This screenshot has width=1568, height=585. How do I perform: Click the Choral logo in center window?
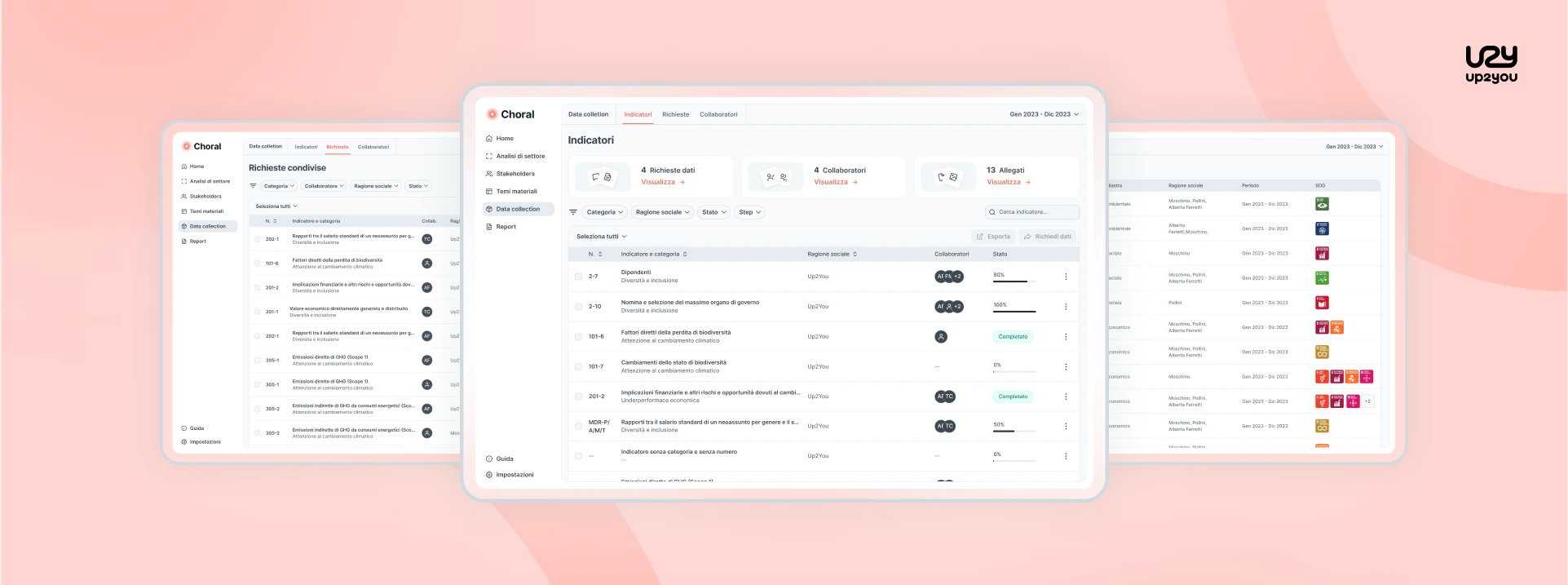(510, 114)
